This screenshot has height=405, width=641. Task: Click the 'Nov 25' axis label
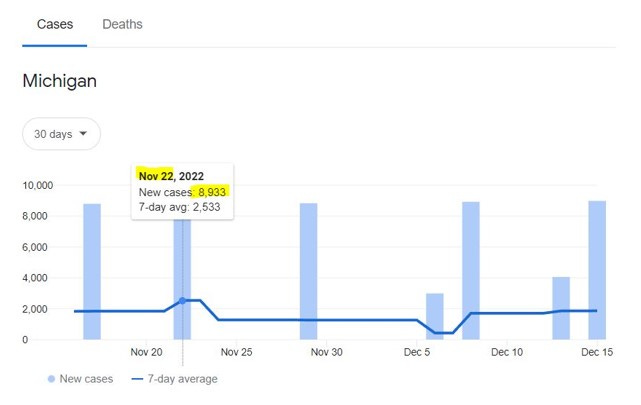(x=236, y=352)
